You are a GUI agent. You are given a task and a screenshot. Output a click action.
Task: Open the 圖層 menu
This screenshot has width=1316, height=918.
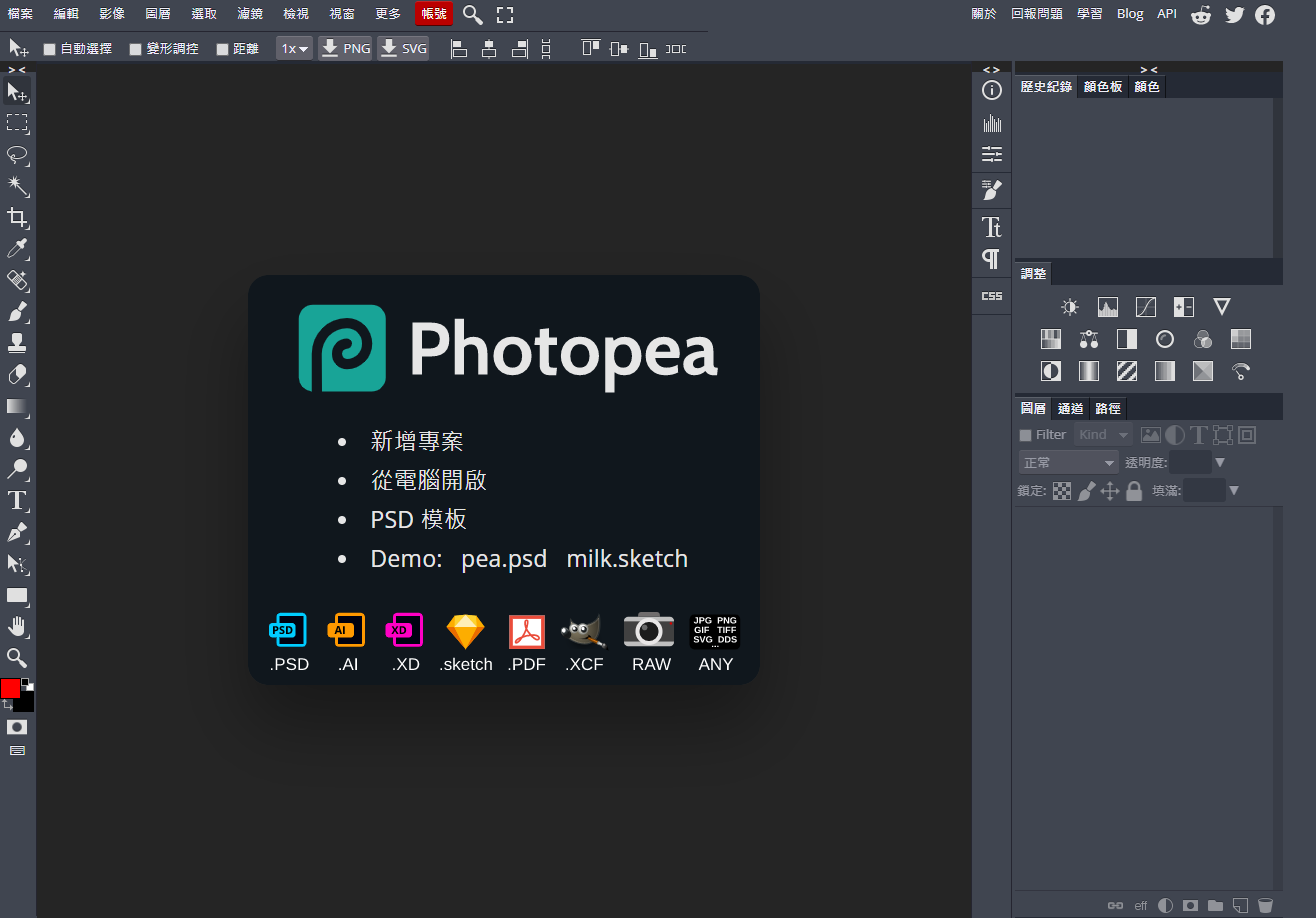158,14
